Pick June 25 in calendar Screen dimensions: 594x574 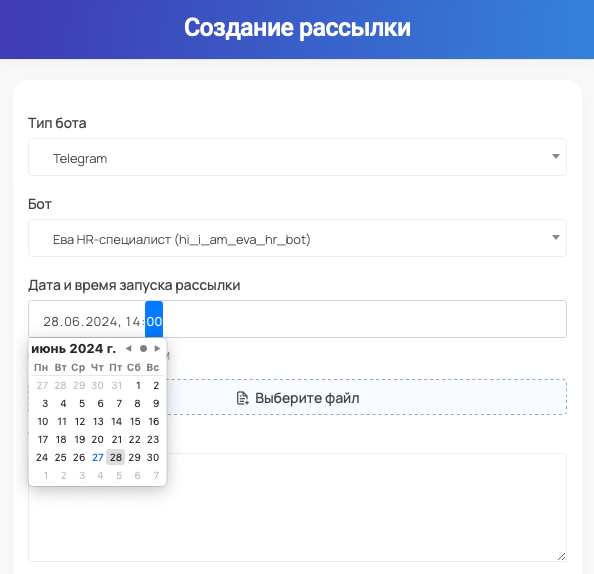click(x=61, y=458)
